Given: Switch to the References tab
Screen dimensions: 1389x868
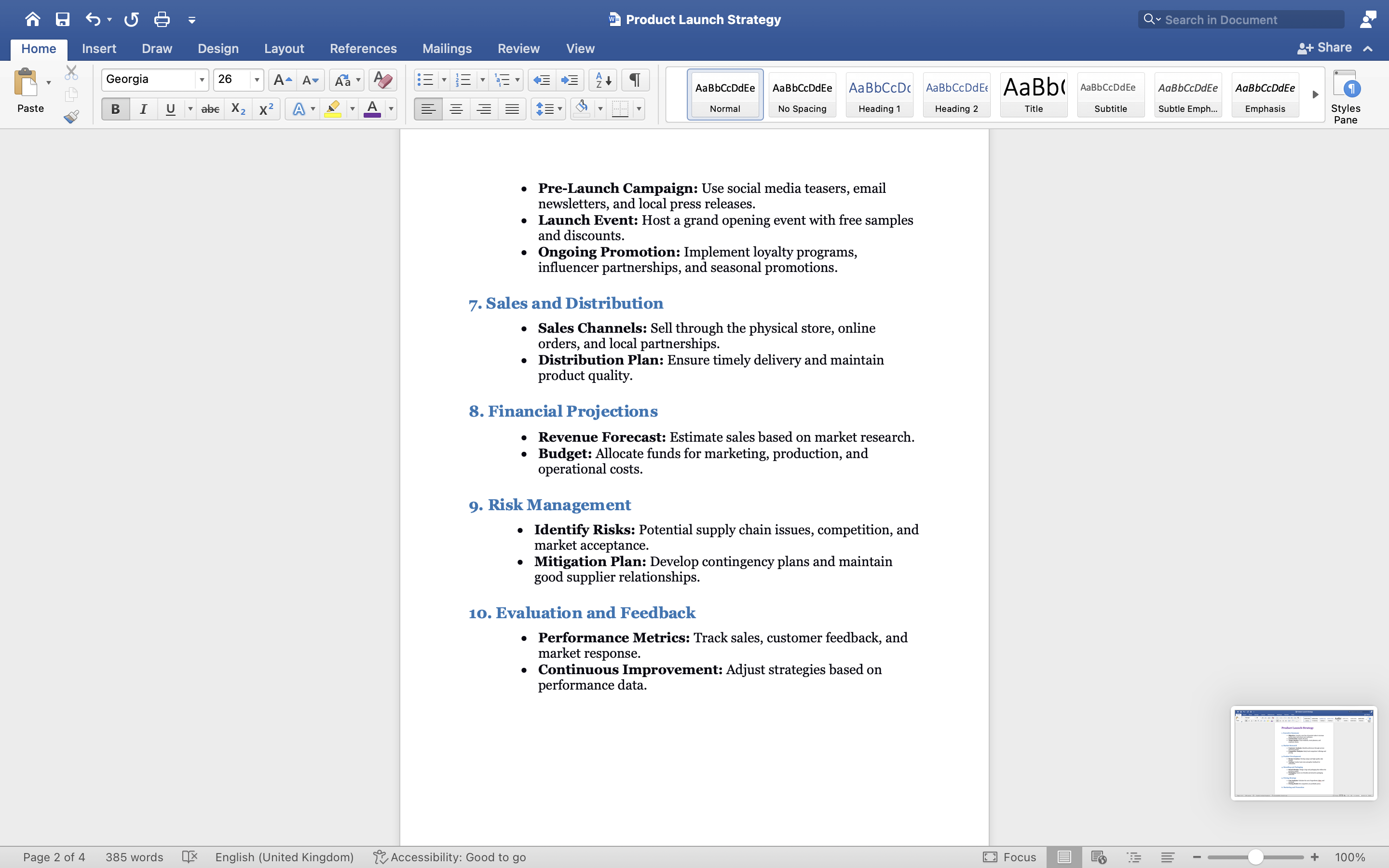Looking at the screenshot, I should (x=363, y=49).
